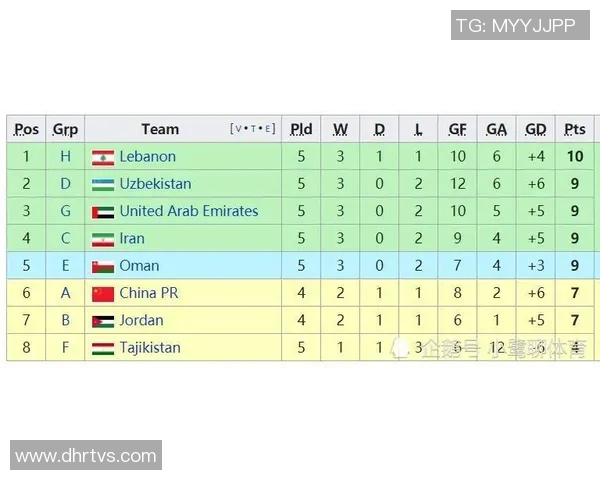Click the Grp column header

(66, 129)
